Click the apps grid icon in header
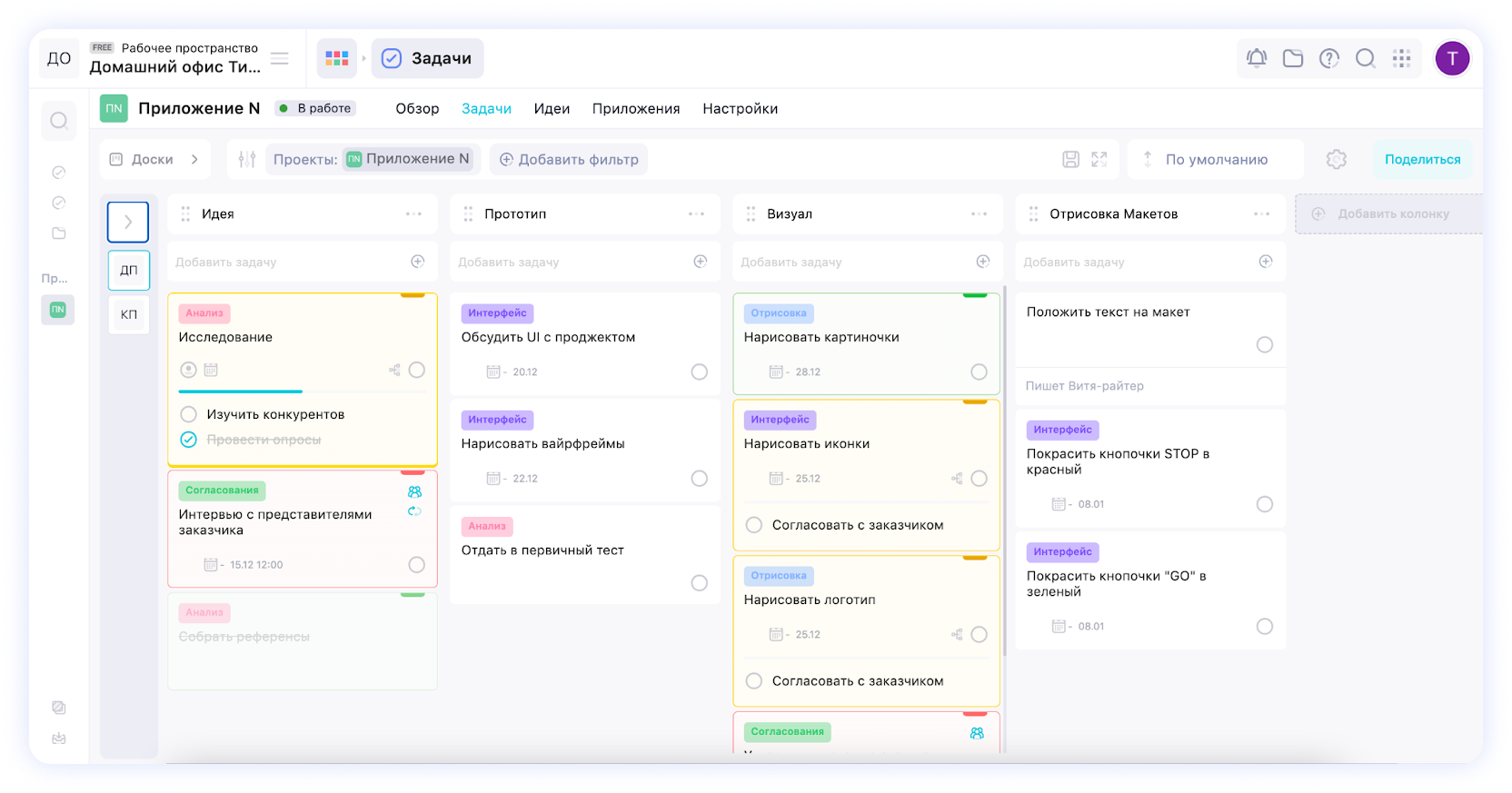Screen dimensions: 1512x793 click(x=1401, y=59)
